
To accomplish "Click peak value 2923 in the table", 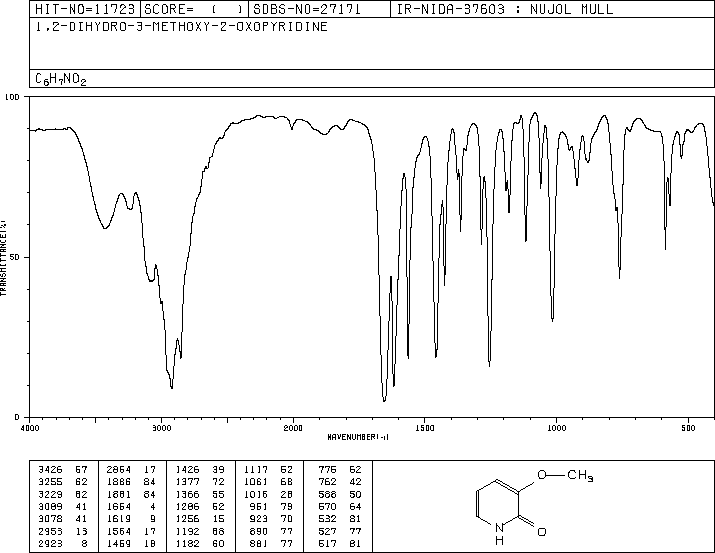I will point(50,543).
